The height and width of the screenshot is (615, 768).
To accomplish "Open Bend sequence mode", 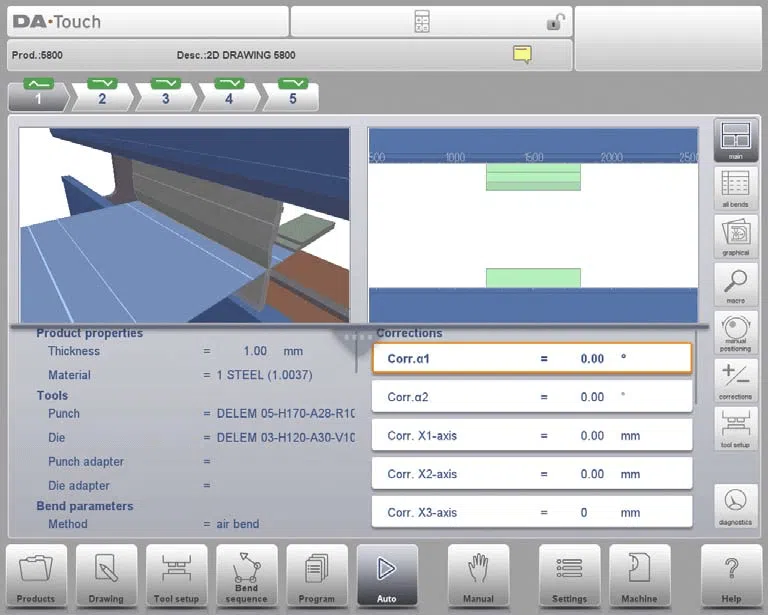I will click(x=246, y=576).
